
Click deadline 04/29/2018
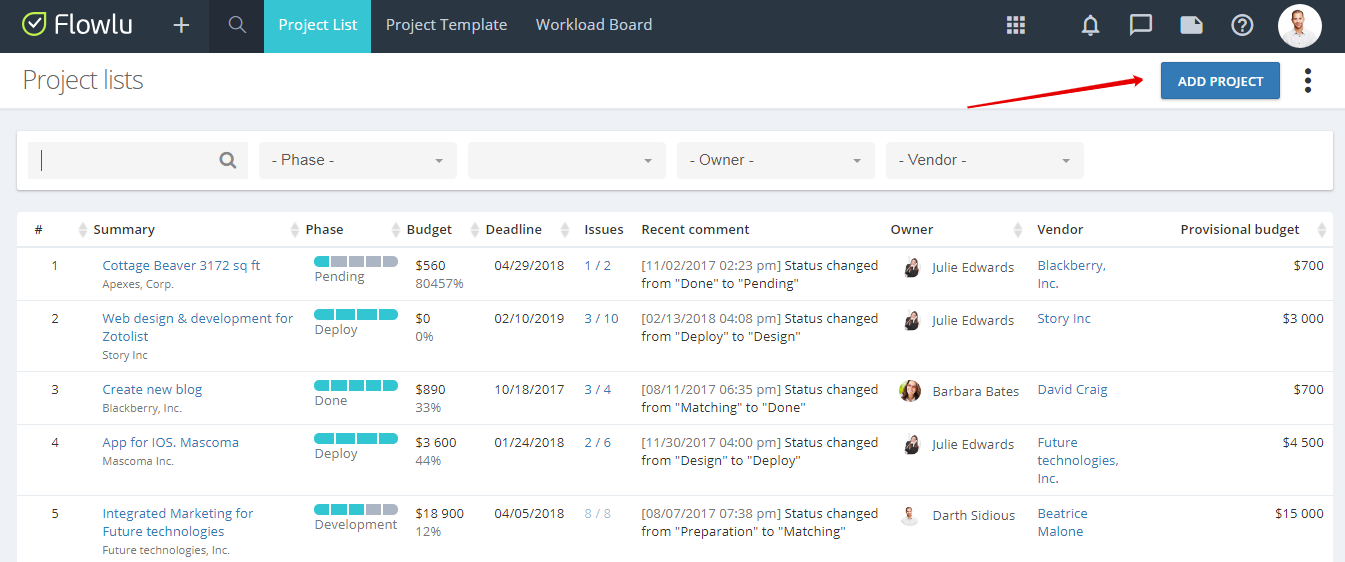[x=529, y=266]
